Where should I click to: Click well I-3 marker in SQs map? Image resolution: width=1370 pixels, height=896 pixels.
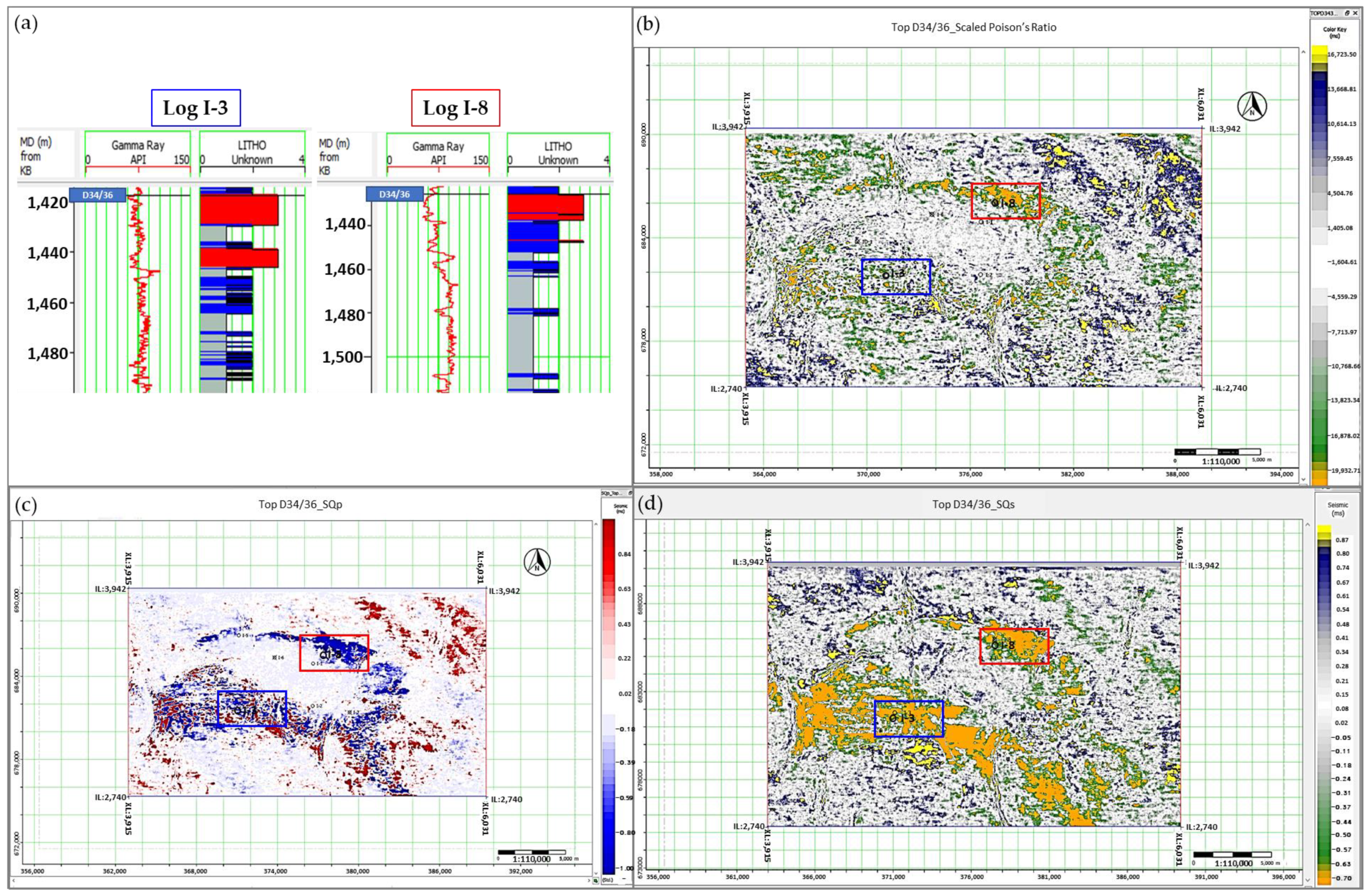pyautogui.click(x=893, y=718)
